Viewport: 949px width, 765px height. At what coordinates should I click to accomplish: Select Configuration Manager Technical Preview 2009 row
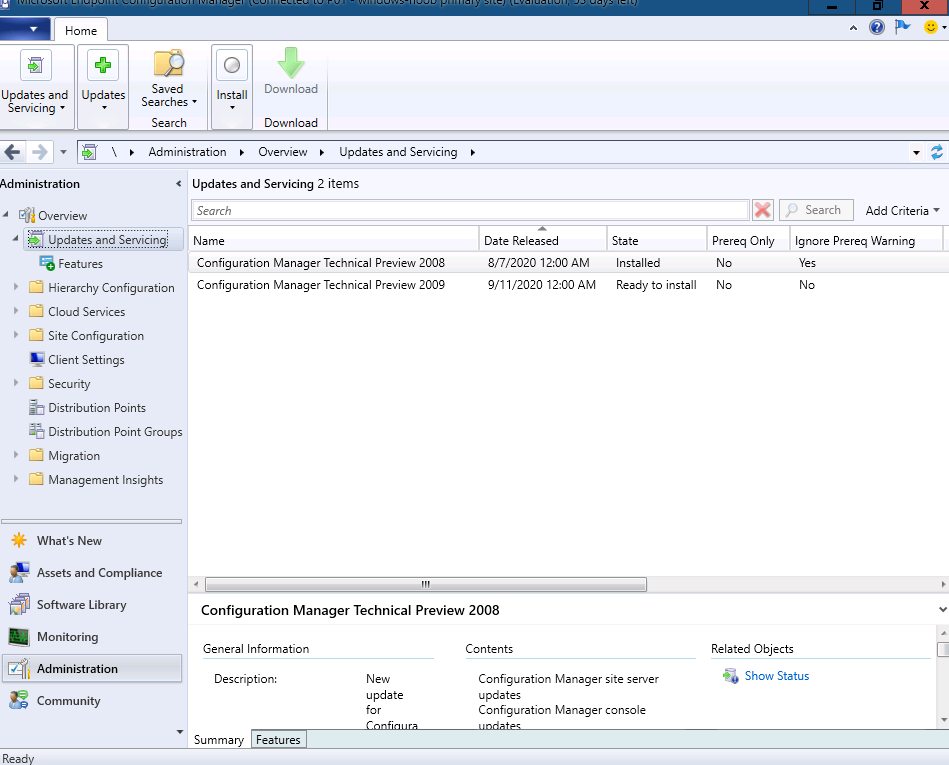coord(568,284)
